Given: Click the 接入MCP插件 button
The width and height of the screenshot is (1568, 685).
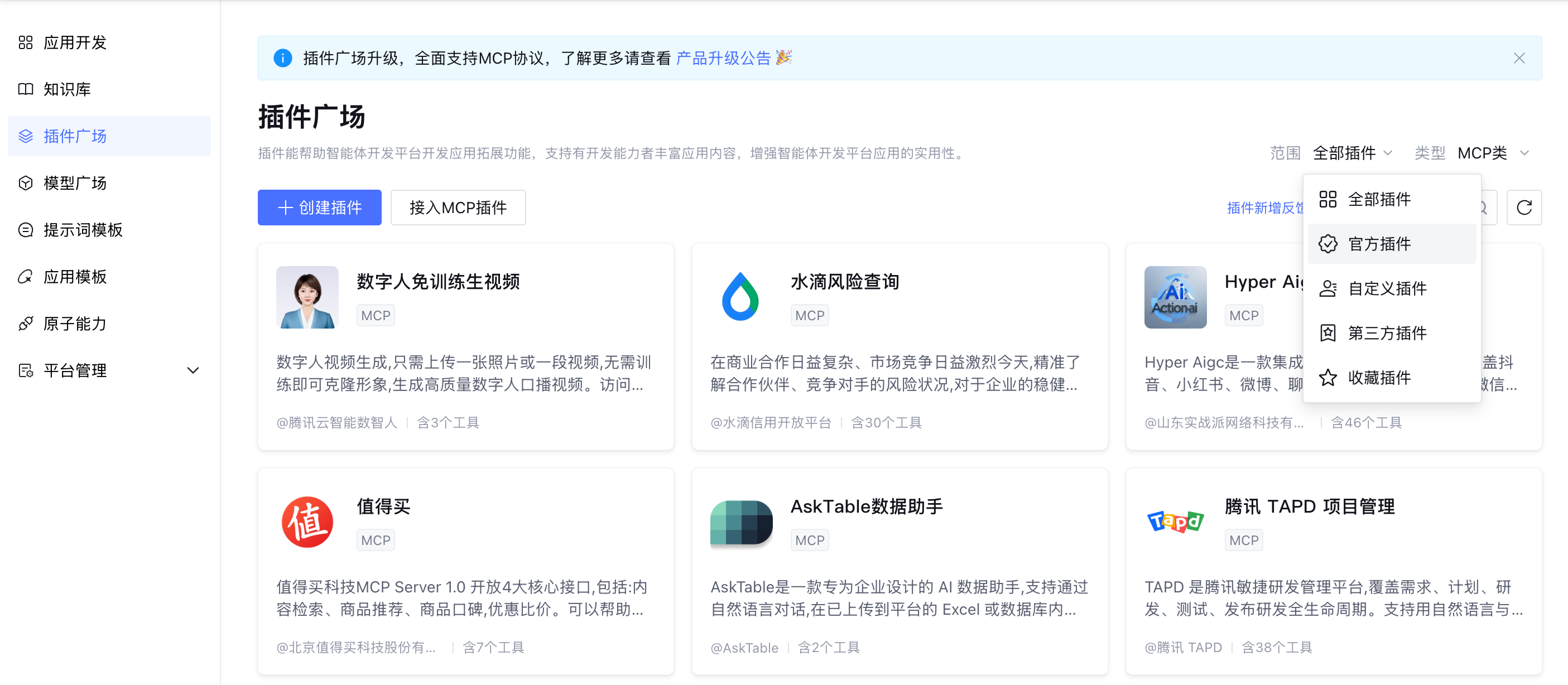Looking at the screenshot, I should point(458,208).
